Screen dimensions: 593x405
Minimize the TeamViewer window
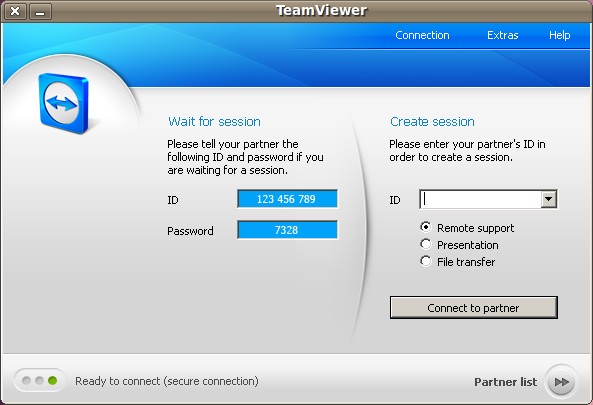(40, 11)
